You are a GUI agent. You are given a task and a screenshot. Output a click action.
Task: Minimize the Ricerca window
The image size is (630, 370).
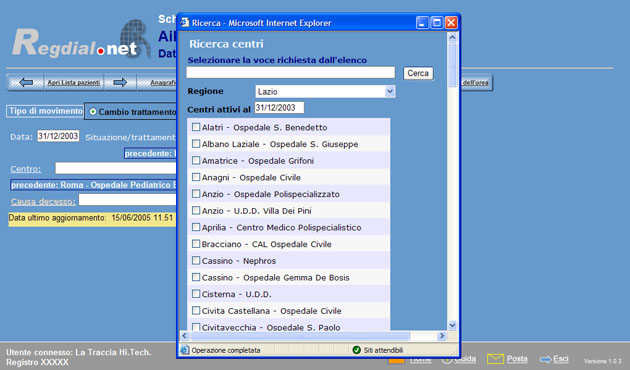422,22
